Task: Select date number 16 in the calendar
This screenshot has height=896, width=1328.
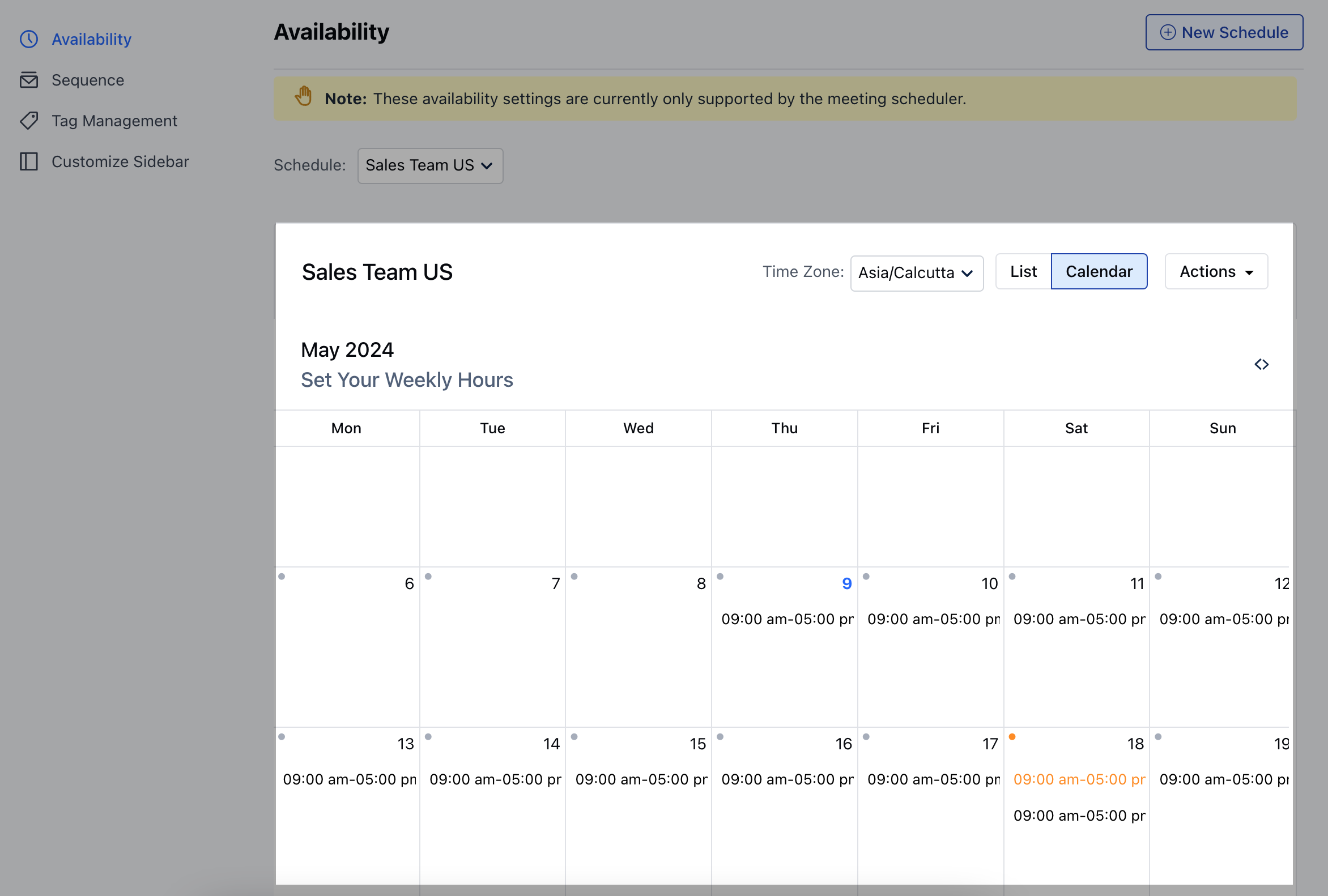Action: point(844,744)
